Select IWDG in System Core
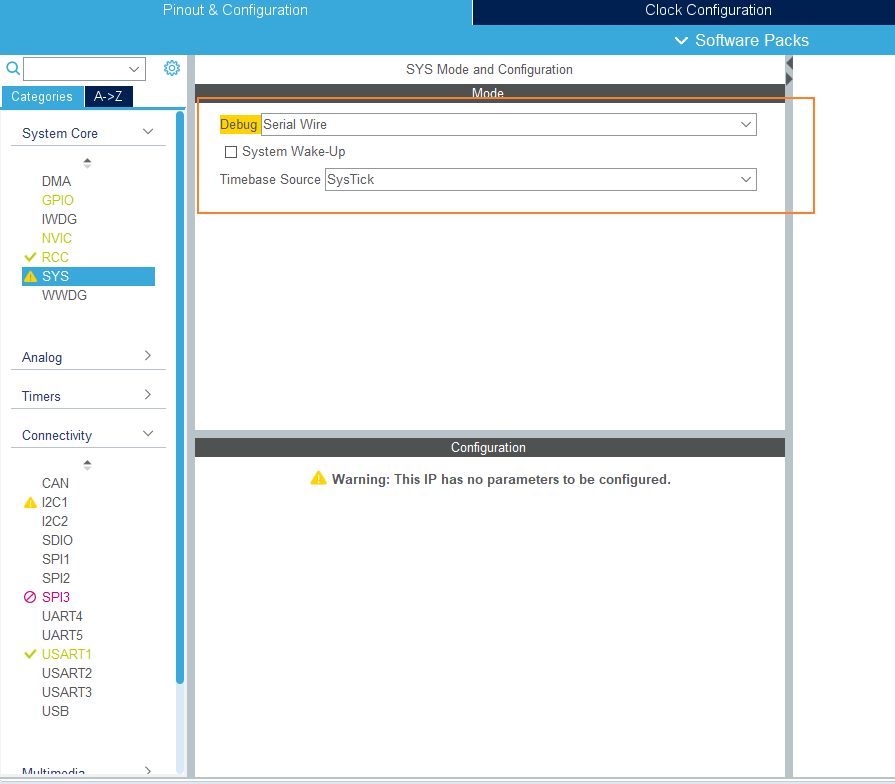 [59, 220]
